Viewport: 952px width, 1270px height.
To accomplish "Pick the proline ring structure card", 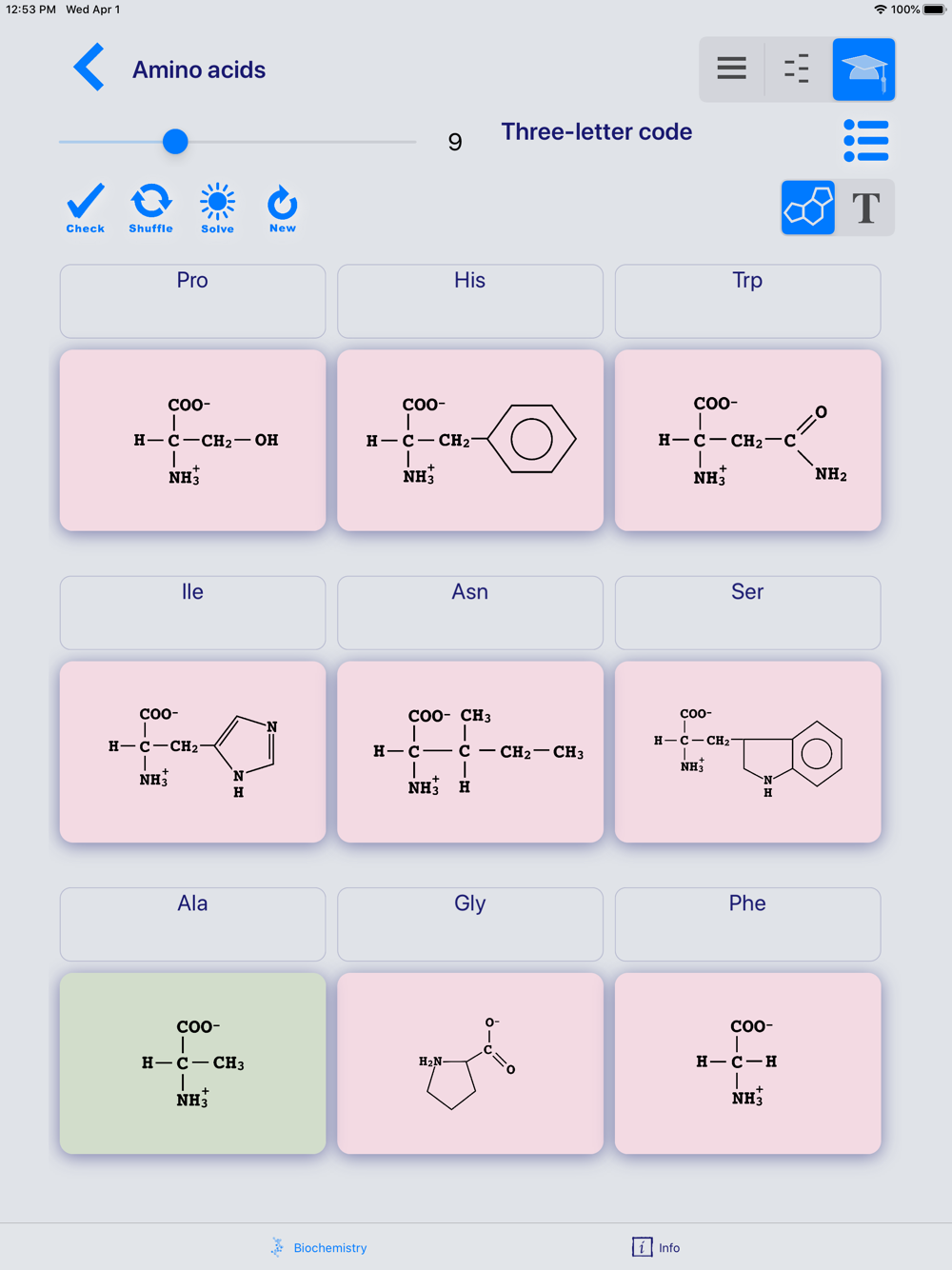I will (470, 1063).
